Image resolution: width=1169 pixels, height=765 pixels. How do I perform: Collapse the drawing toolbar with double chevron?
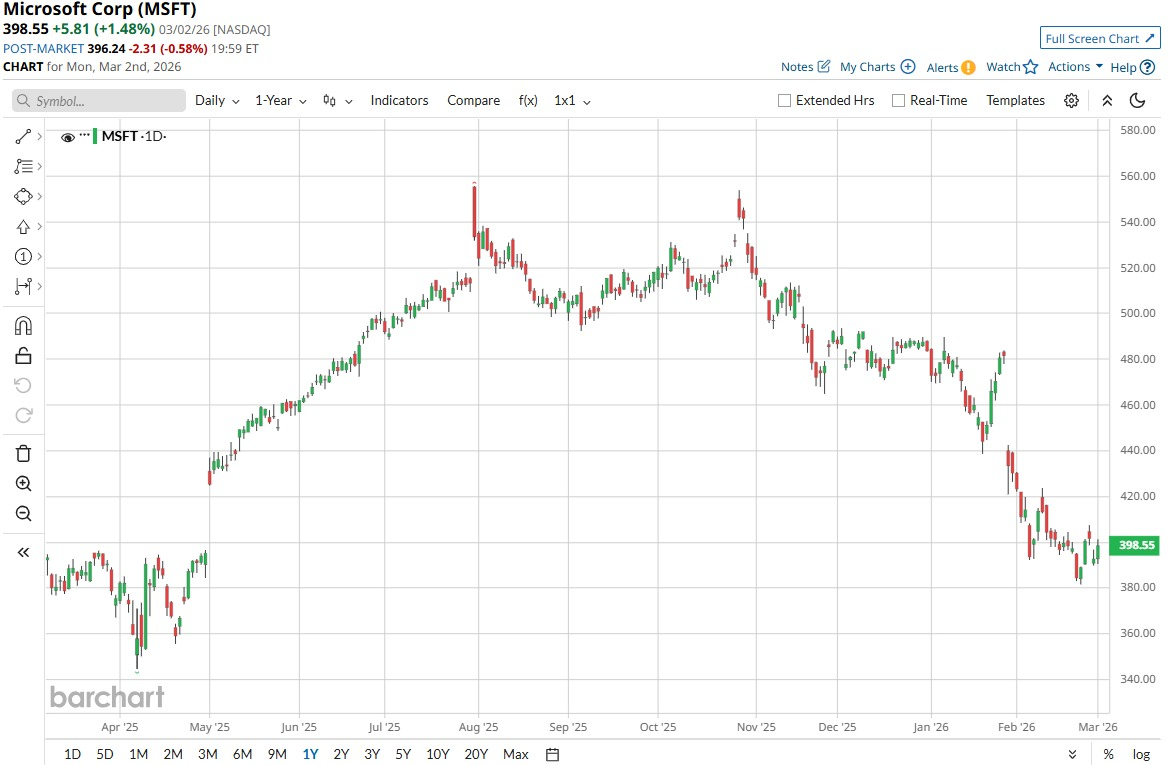(23, 552)
